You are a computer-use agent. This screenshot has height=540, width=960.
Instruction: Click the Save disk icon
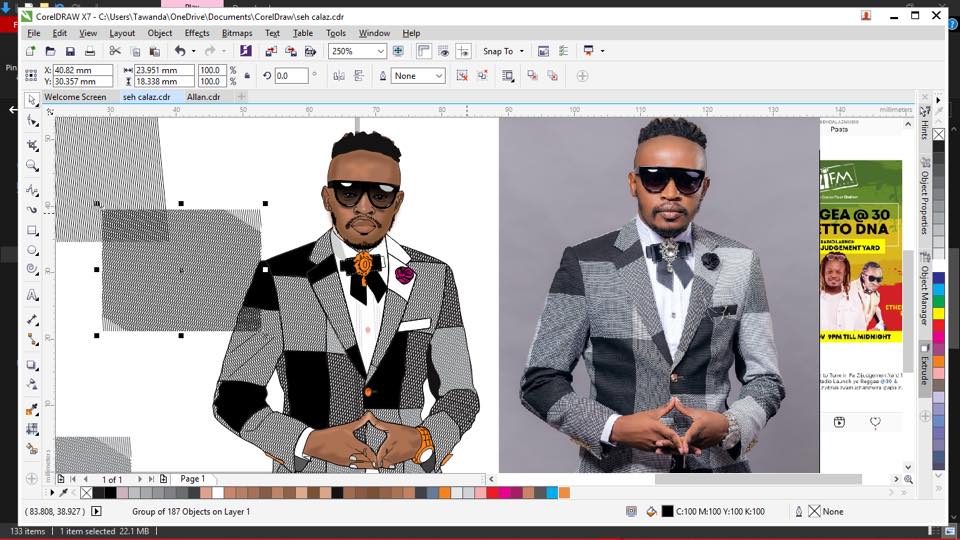point(70,51)
